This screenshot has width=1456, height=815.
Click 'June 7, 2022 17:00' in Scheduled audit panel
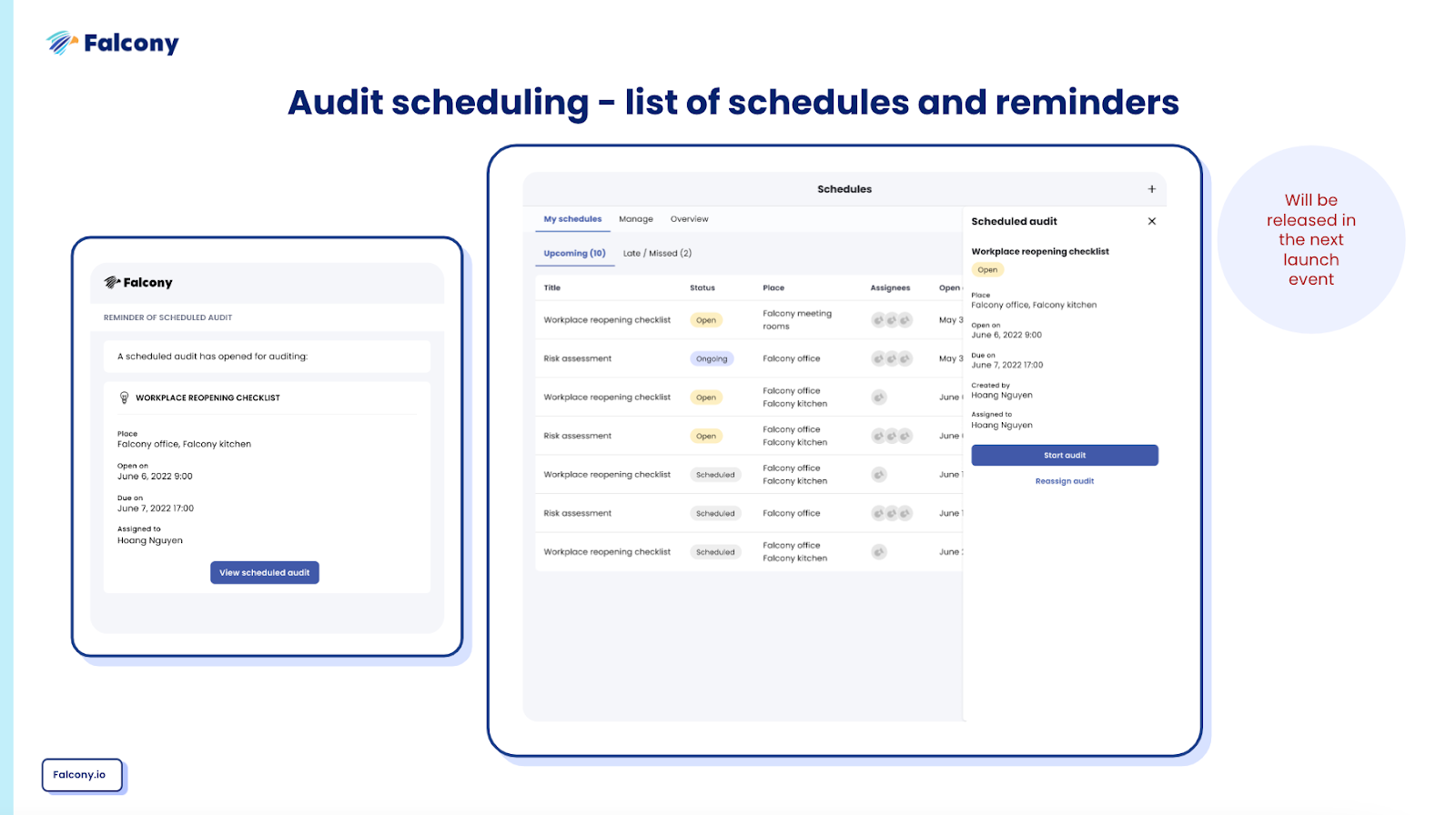pos(1007,365)
